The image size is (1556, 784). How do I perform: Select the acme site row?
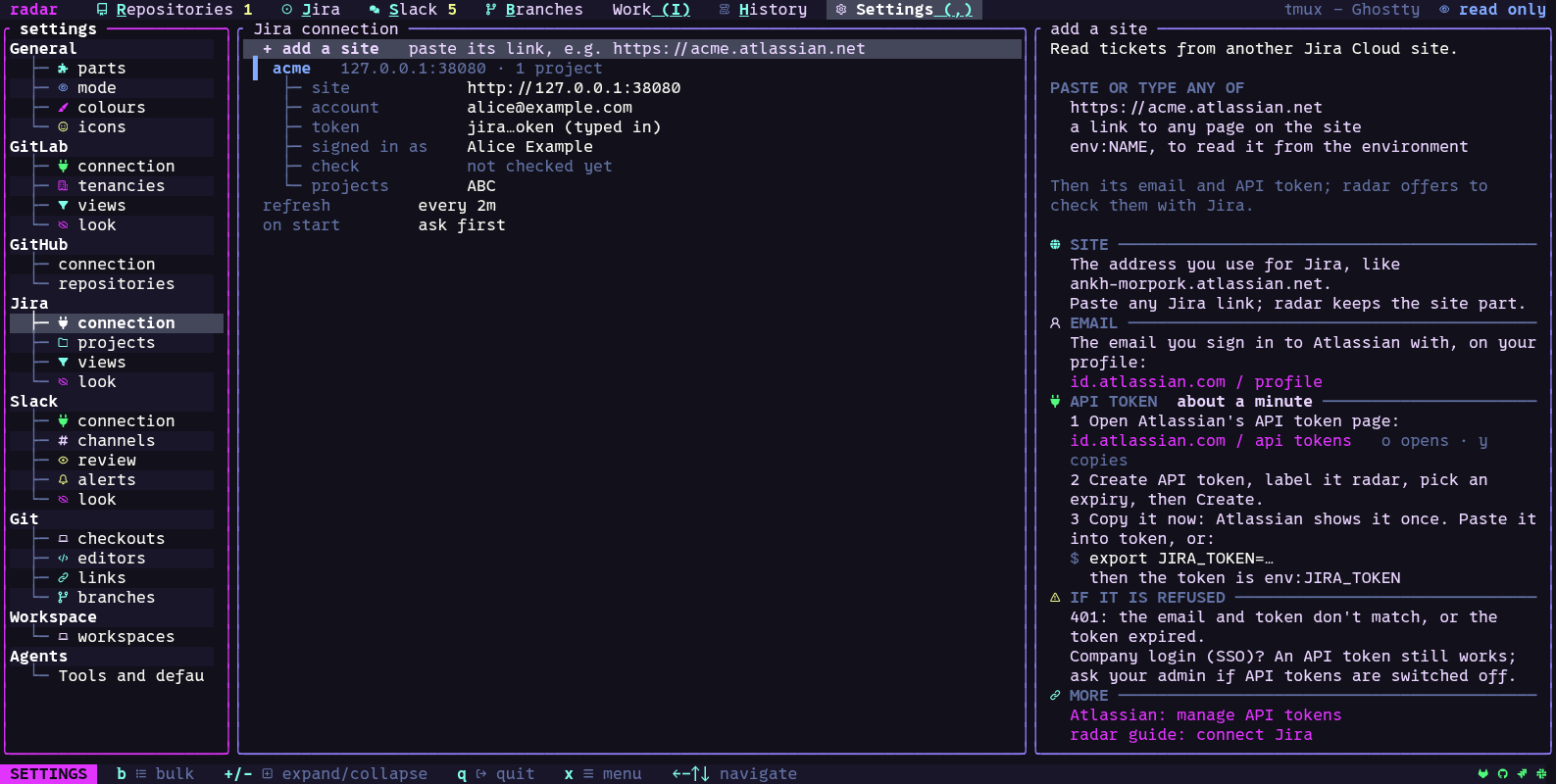632,69
